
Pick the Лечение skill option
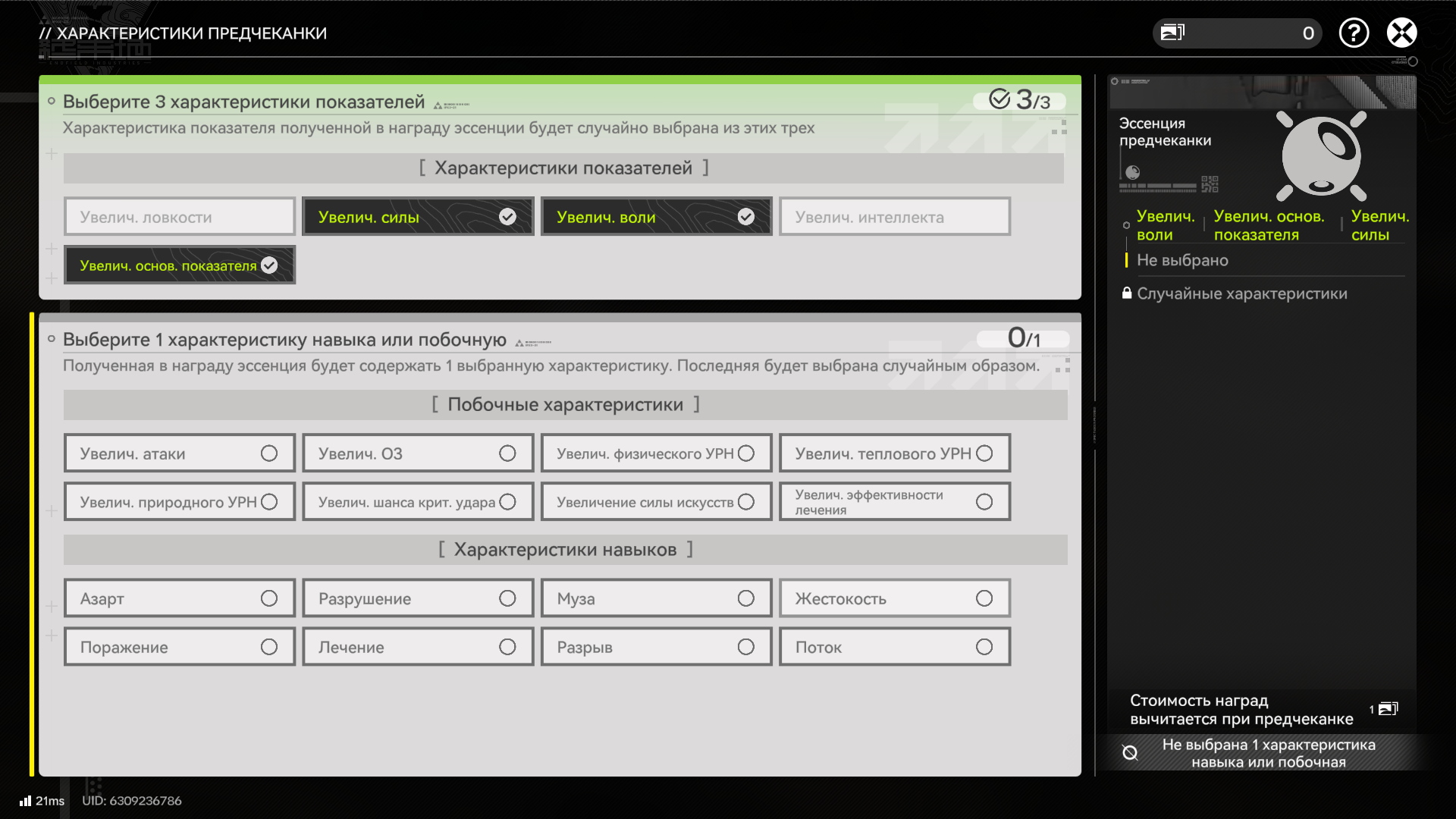click(418, 647)
